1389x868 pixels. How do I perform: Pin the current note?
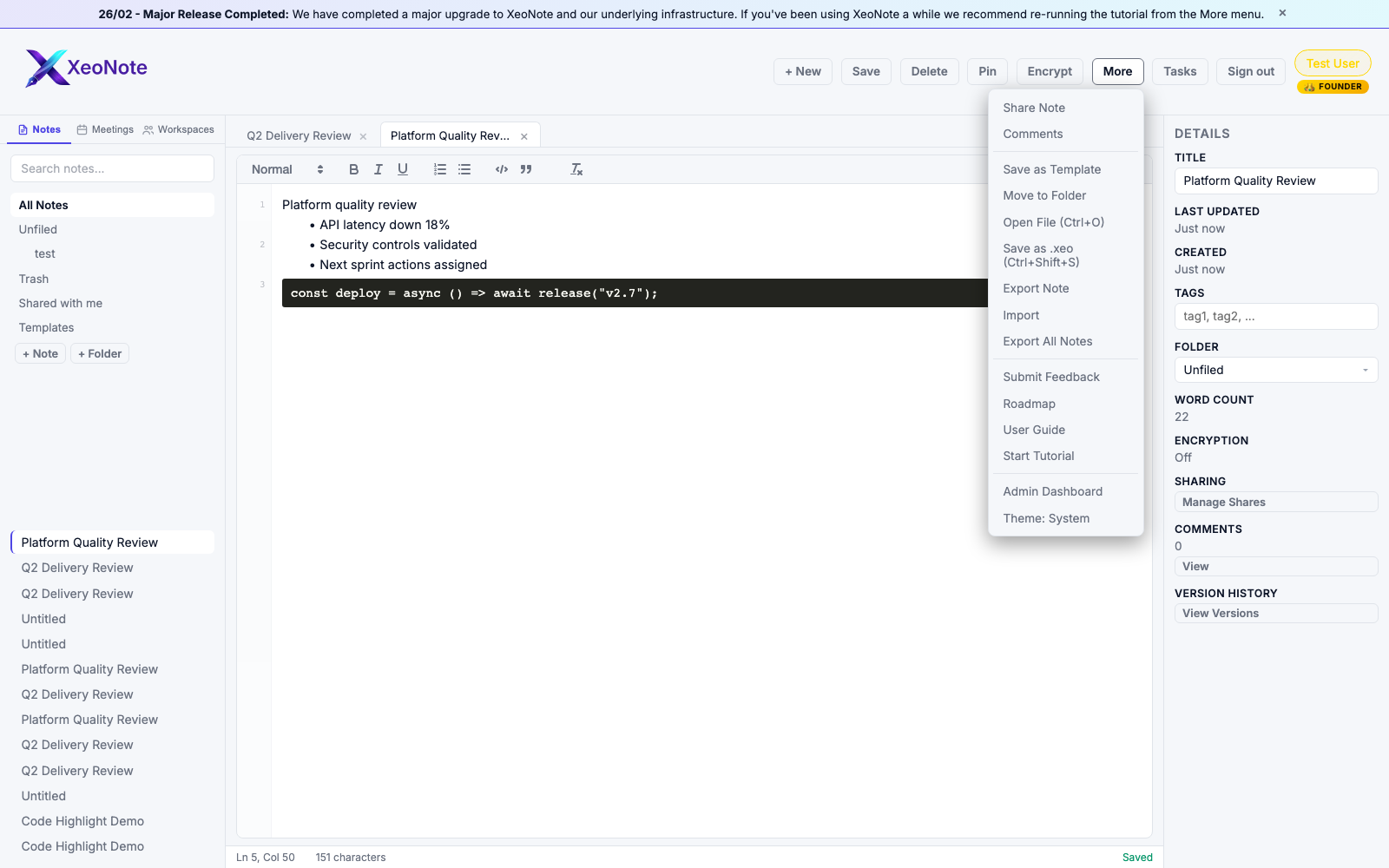986,71
